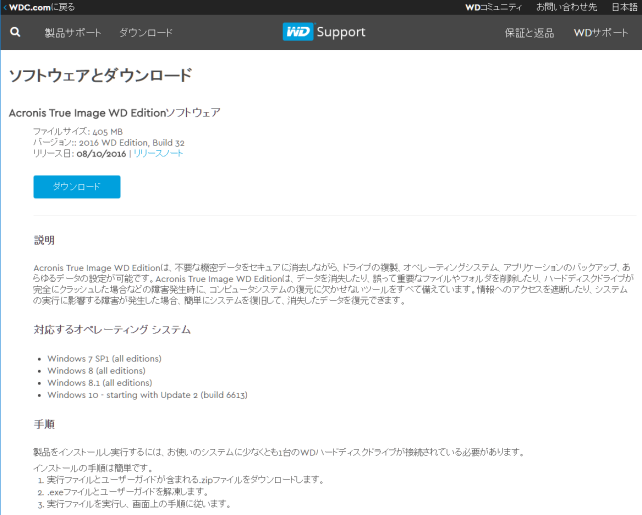The height and width of the screenshot is (515, 642).
Task: Select the Windows 8.1 (all editions) item
Action: pos(100,383)
